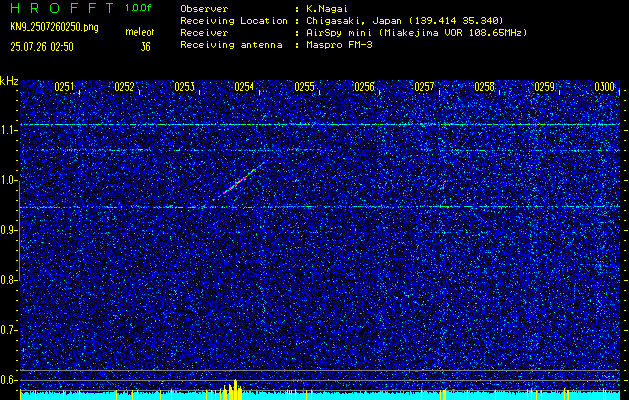Click the date stamp 25.07.26 02:50
This screenshot has width=629, height=400.
click(x=42, y=47)
